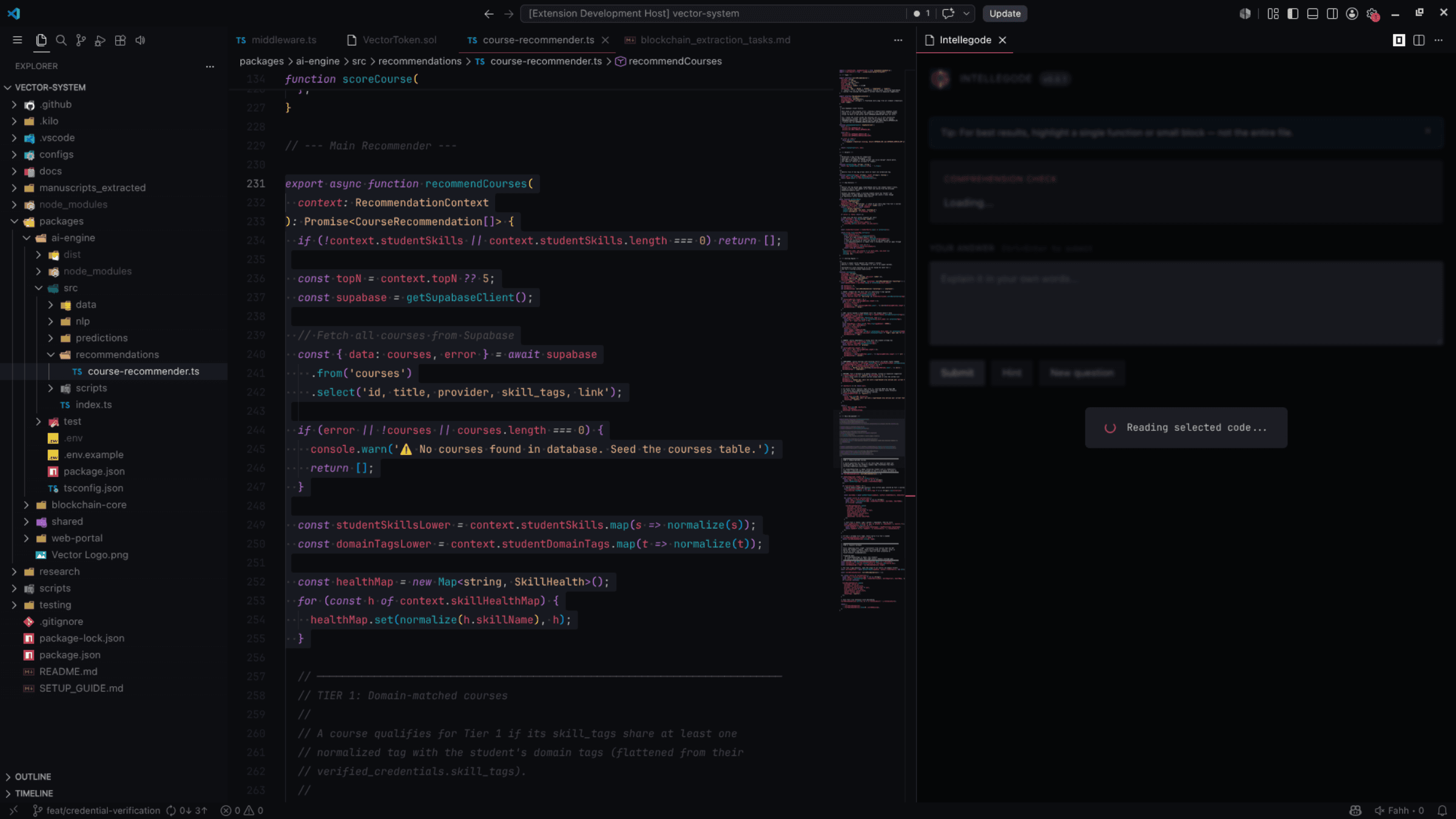
Task: Expand the TIMELINE section
Action: pos(34,794)
